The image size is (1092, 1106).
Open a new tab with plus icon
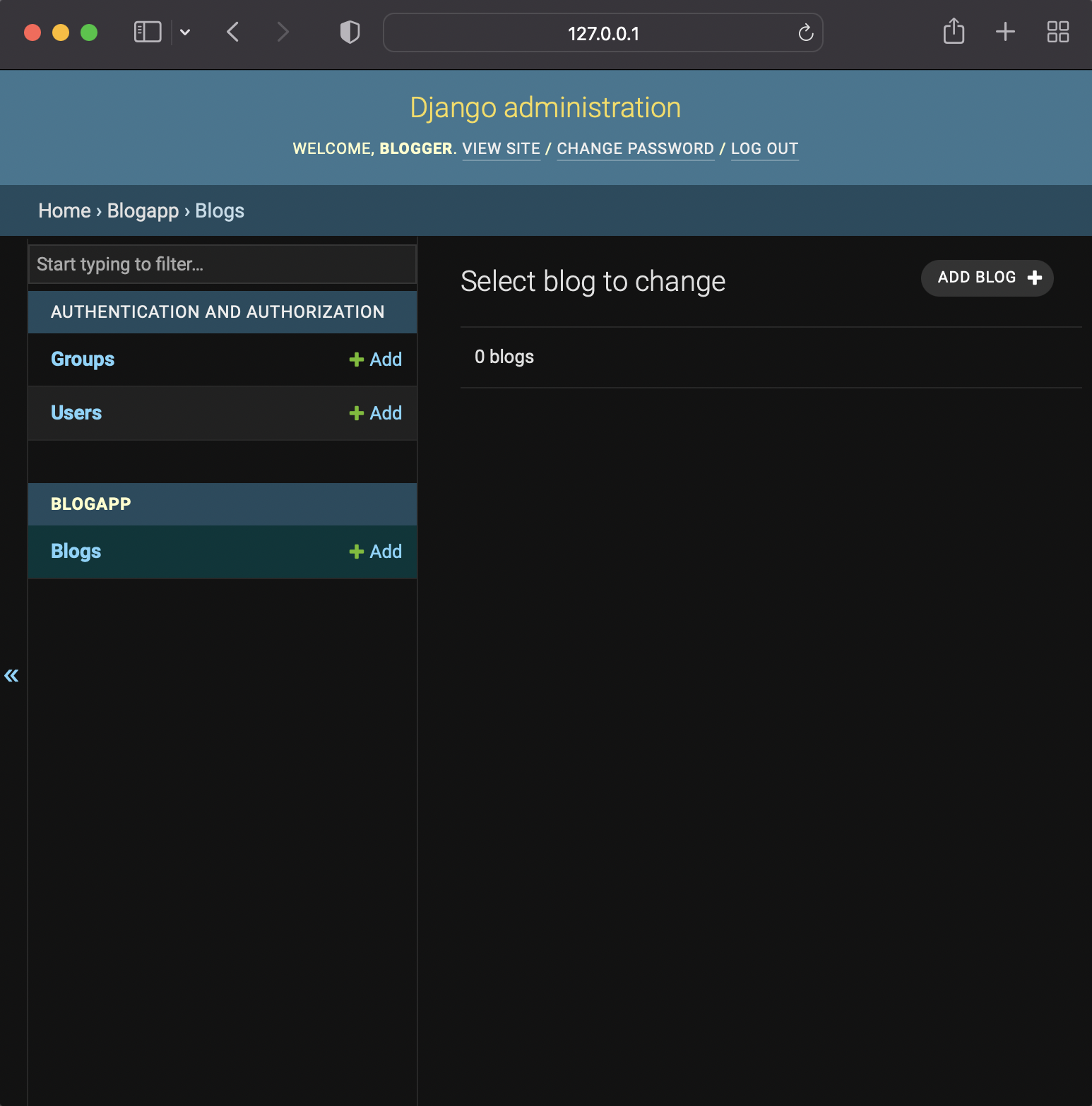coord(1005,32)
